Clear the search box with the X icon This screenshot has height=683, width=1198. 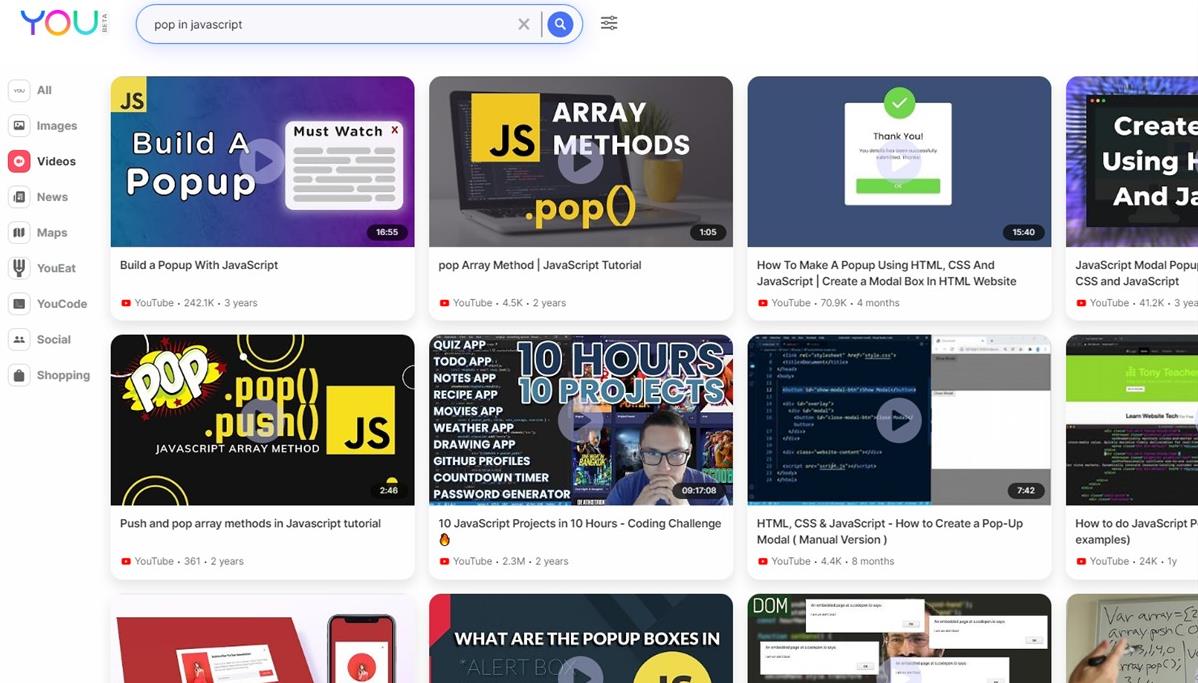[x=523, y=24]
